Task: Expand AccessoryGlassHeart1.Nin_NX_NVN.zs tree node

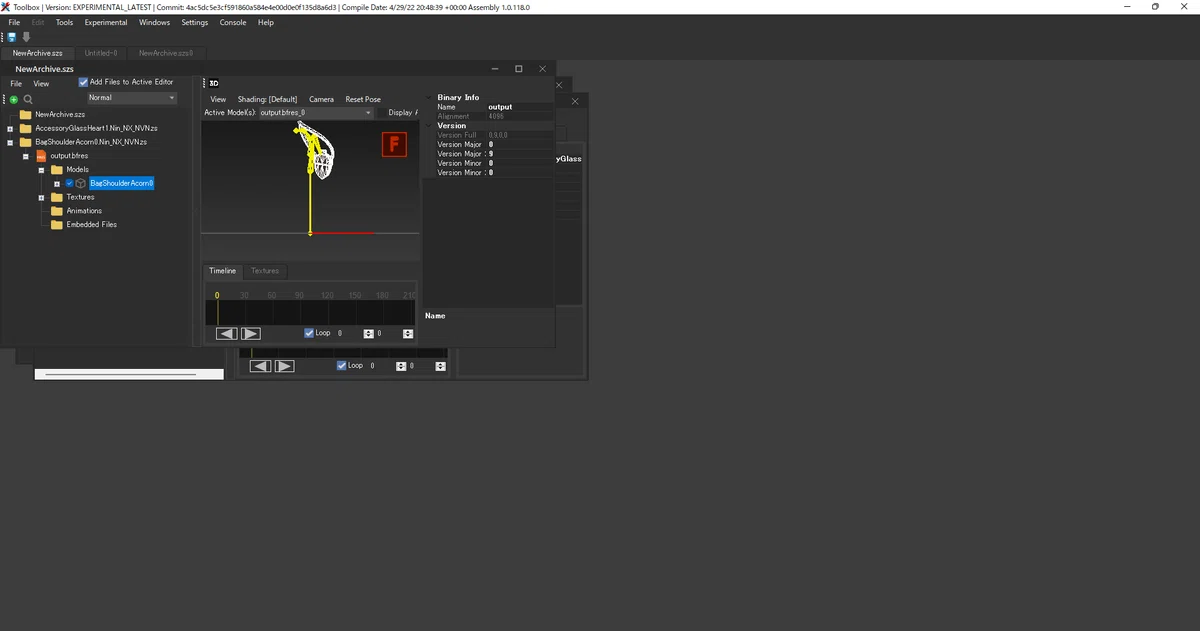Action: 10,128
